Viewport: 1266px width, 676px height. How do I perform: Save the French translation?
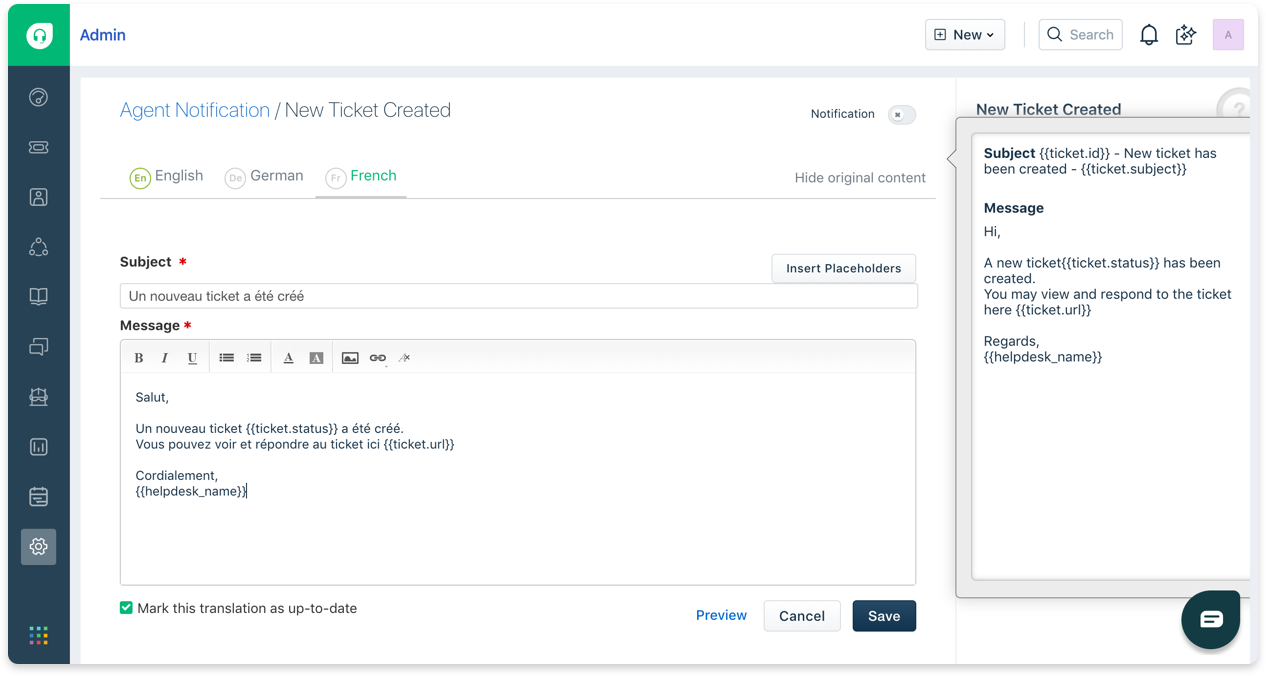[883, 616]
